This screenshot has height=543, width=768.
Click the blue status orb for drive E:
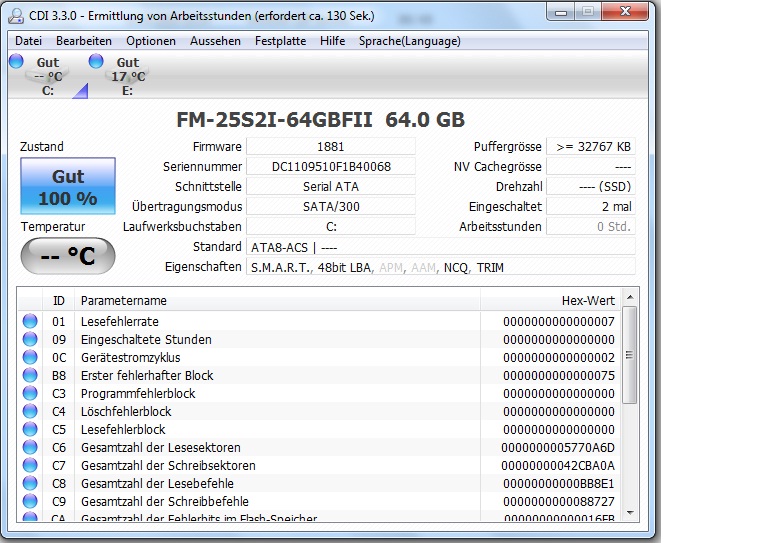[x=96, y=61]
